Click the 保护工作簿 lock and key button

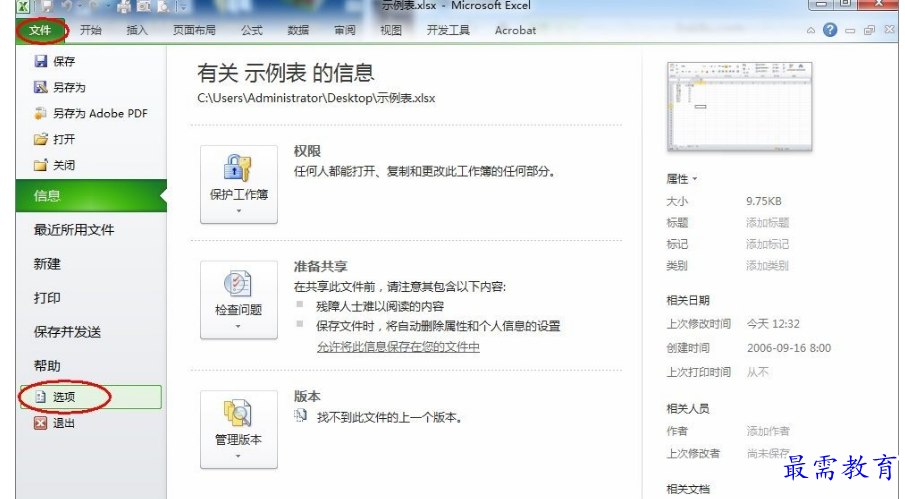click(x=239, y=184)
